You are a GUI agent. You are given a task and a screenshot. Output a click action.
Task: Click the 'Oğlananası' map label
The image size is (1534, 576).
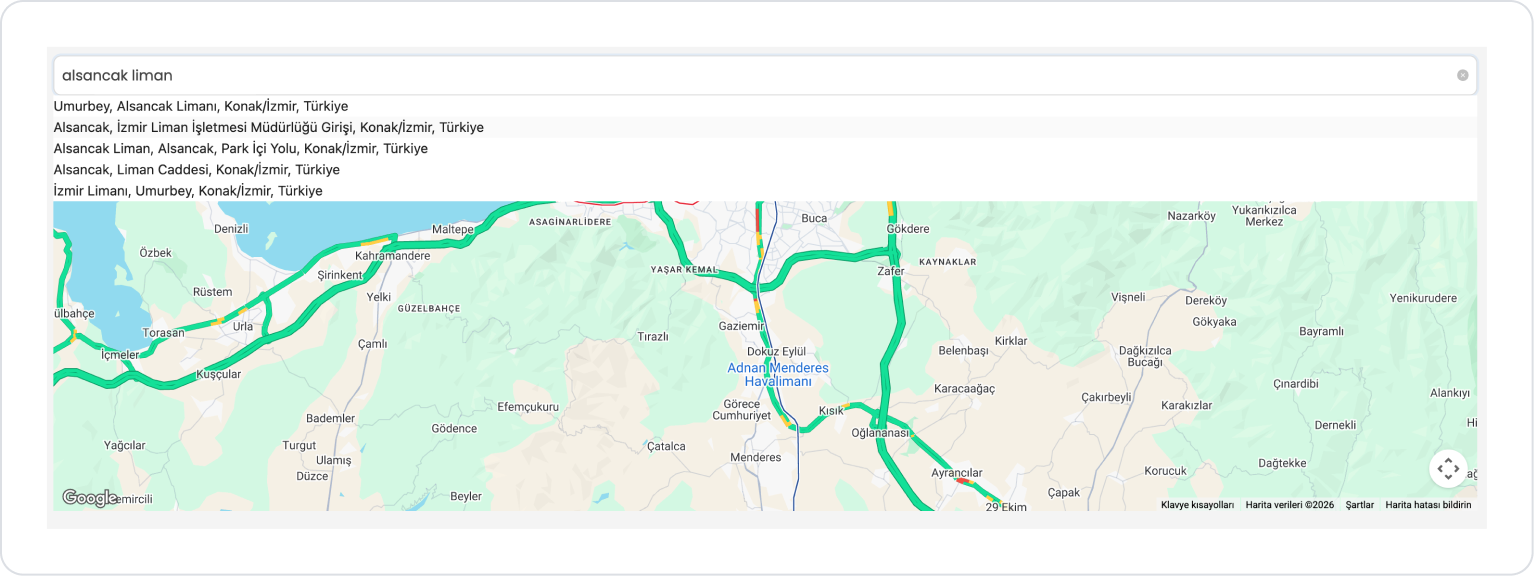coord(880,433)
